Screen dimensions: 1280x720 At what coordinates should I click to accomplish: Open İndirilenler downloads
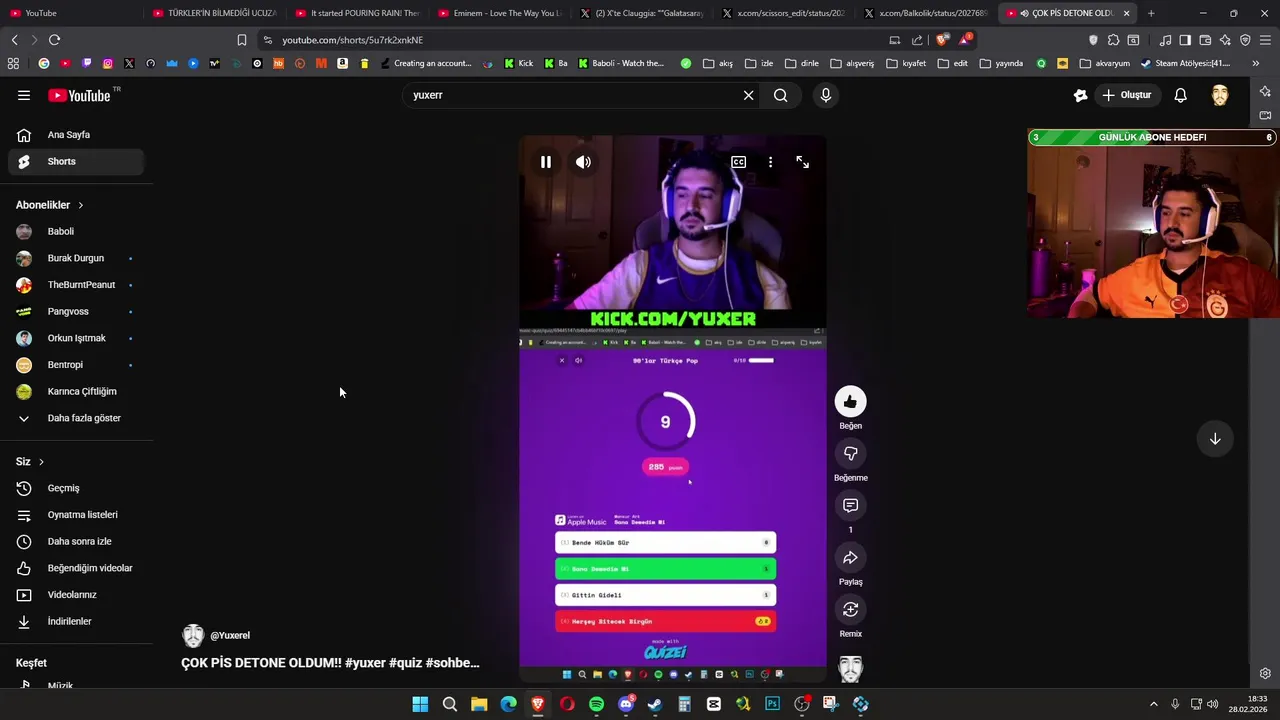click(77, 622)
